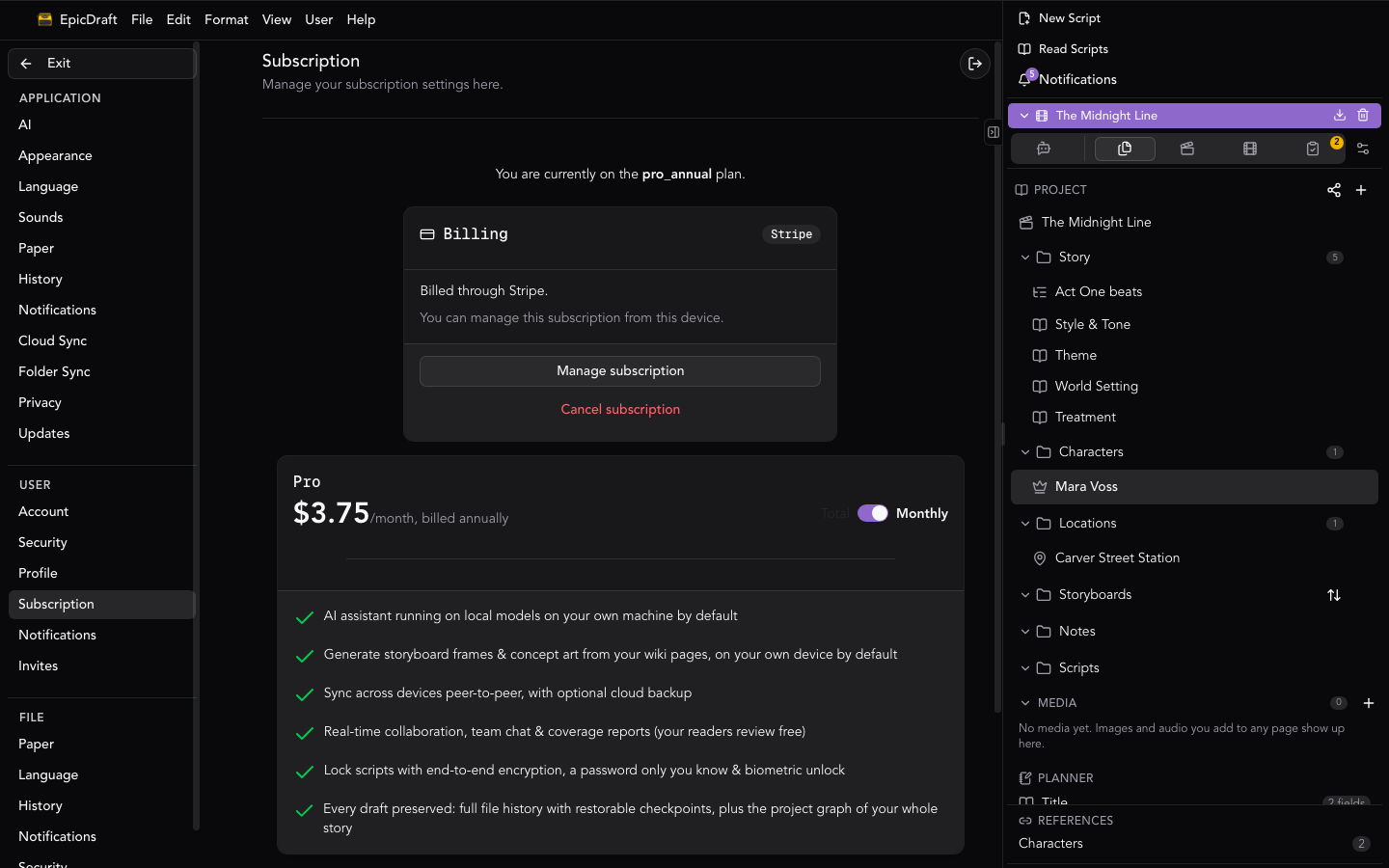The image size is (1389, 868).
Task: Open the Help menu
Action: pyautogui.click(x=361, y=19)
